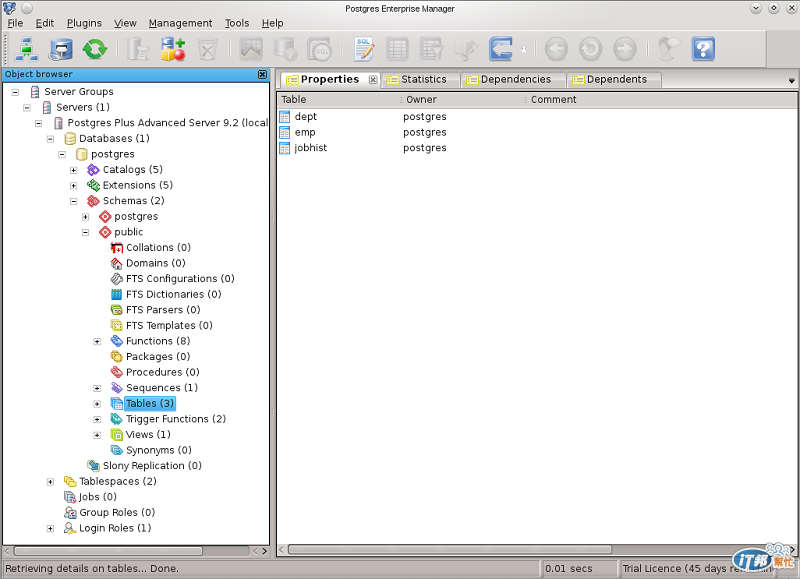
Task: Collapse the Schemas (2) node
Action: pos(73,202)
